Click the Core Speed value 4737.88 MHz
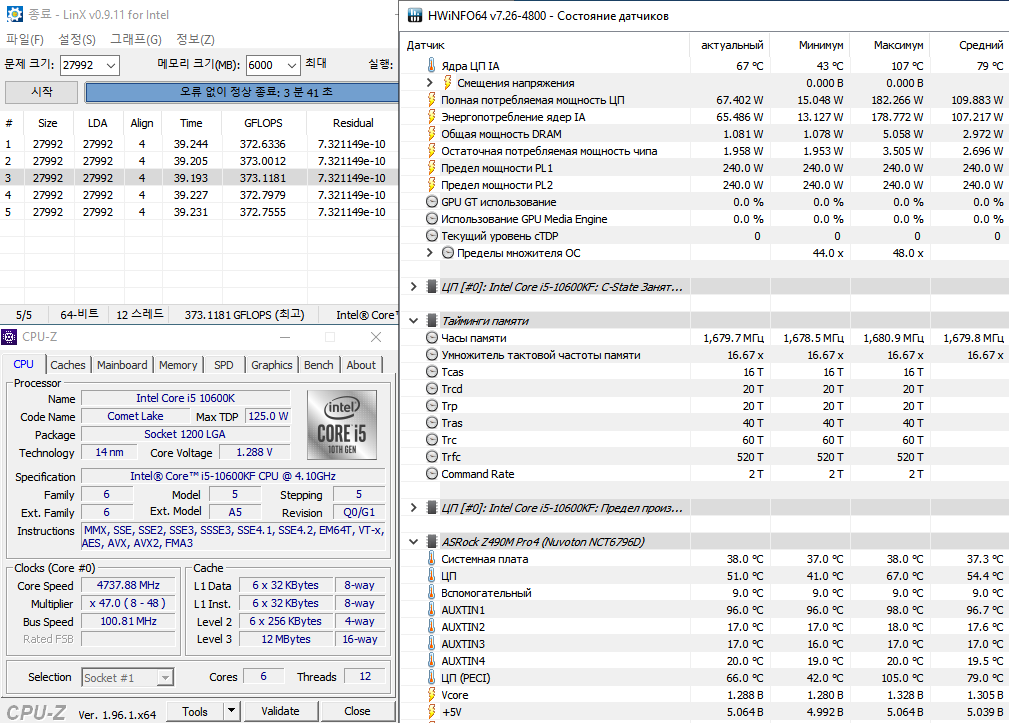This screenshot has width=1009, height=723. click(x=128, y=585)
